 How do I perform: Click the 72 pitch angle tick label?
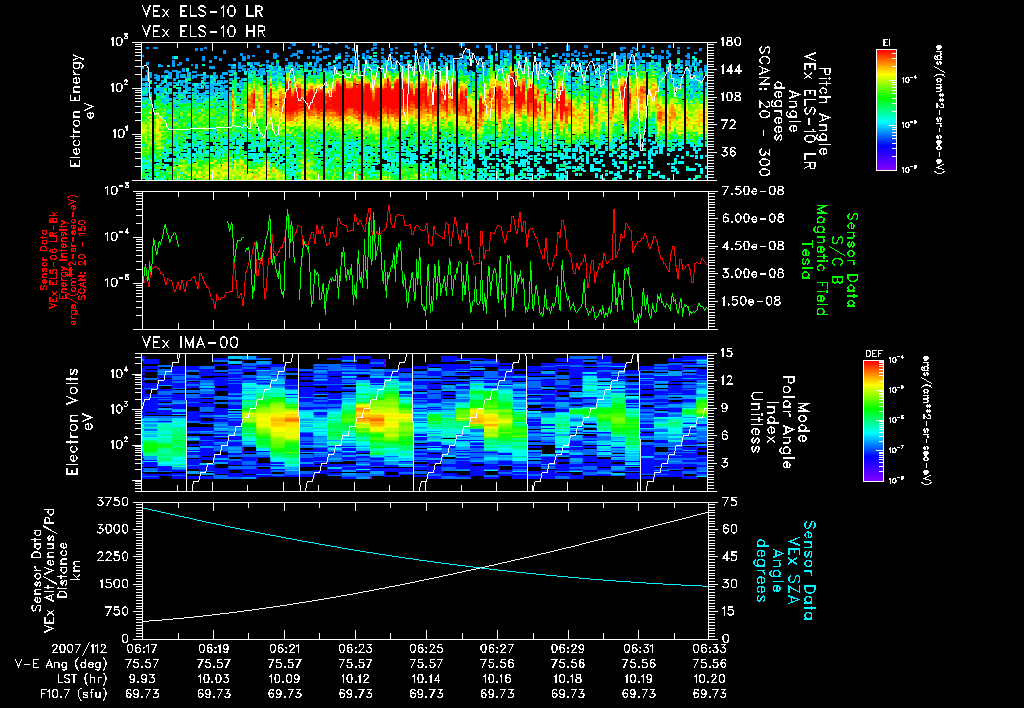pyautogui.click(x=728, y=124)
